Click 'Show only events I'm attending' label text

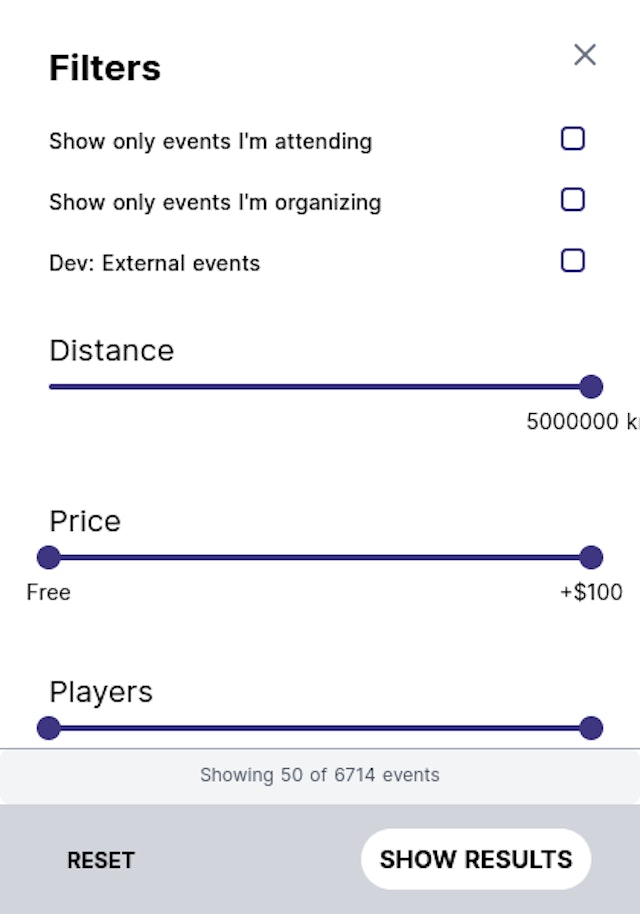210,142
